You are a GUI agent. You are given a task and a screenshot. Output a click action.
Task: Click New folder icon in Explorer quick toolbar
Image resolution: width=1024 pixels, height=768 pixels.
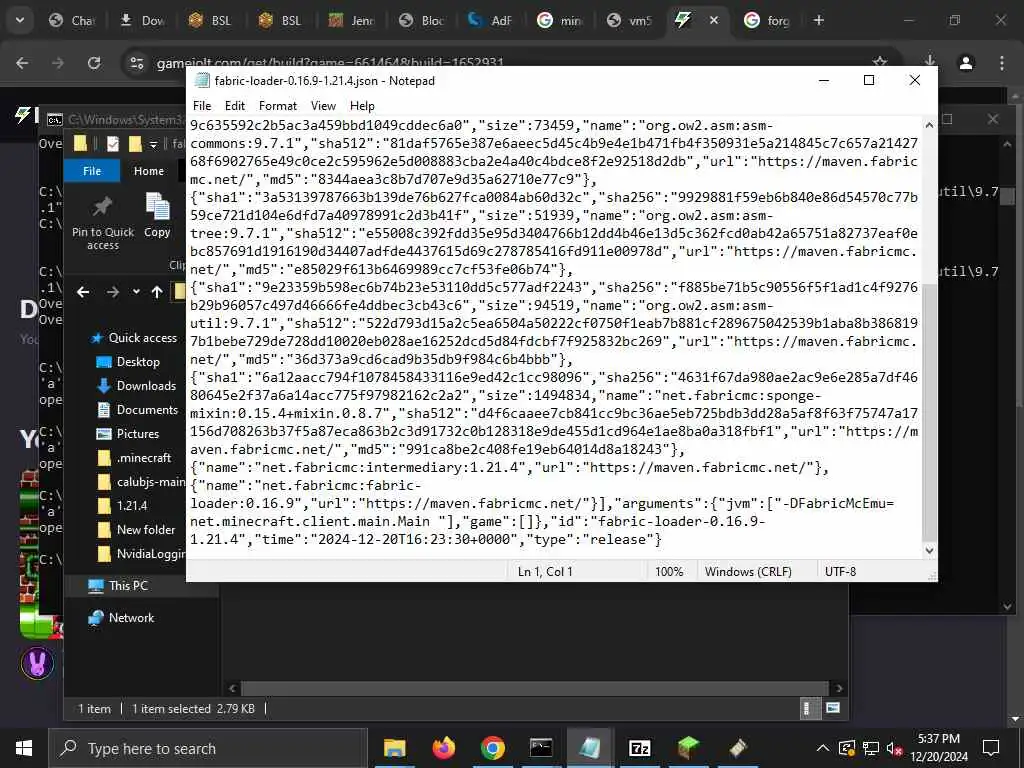point(135,143)
